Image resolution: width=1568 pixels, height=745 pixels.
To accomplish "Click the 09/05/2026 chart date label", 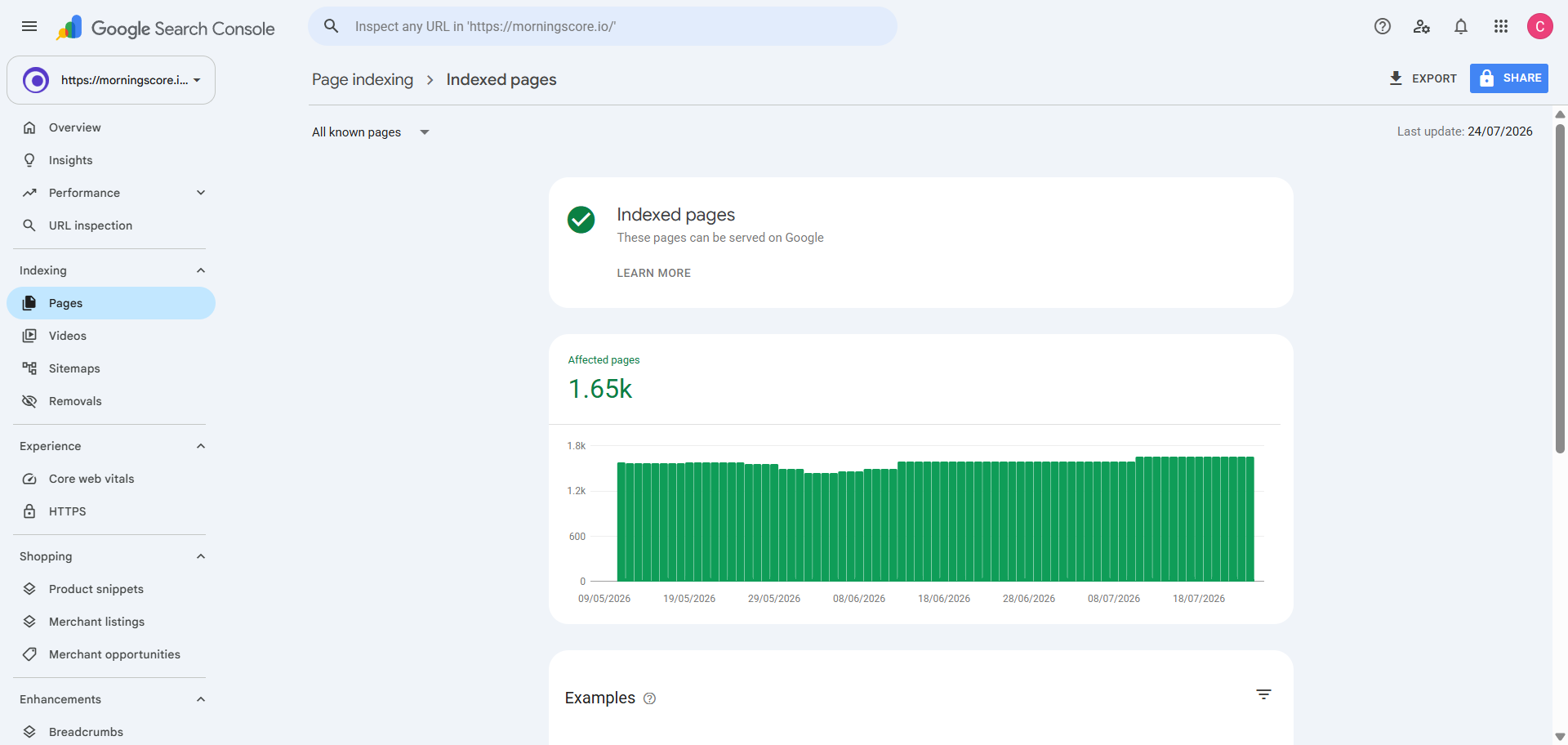I will coord(604,599).
